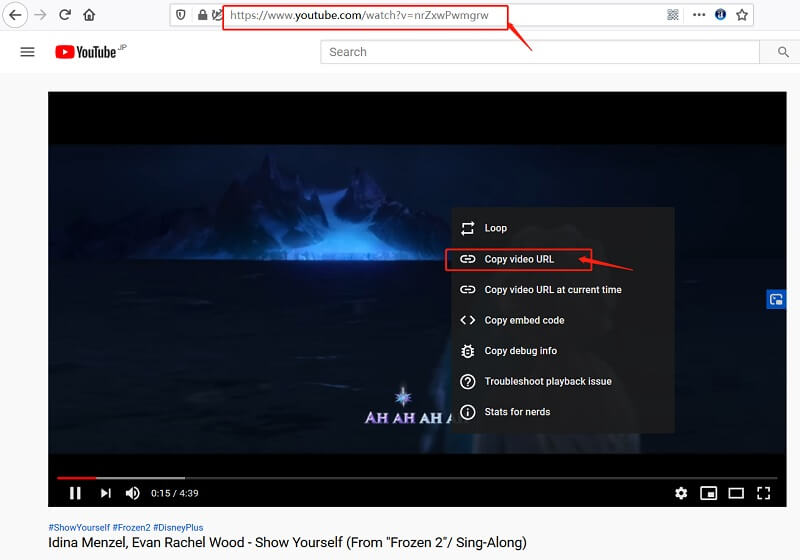Viewport: 800px width, 560px height.
Task: Click the YouTube Search field
Action: 540,52
